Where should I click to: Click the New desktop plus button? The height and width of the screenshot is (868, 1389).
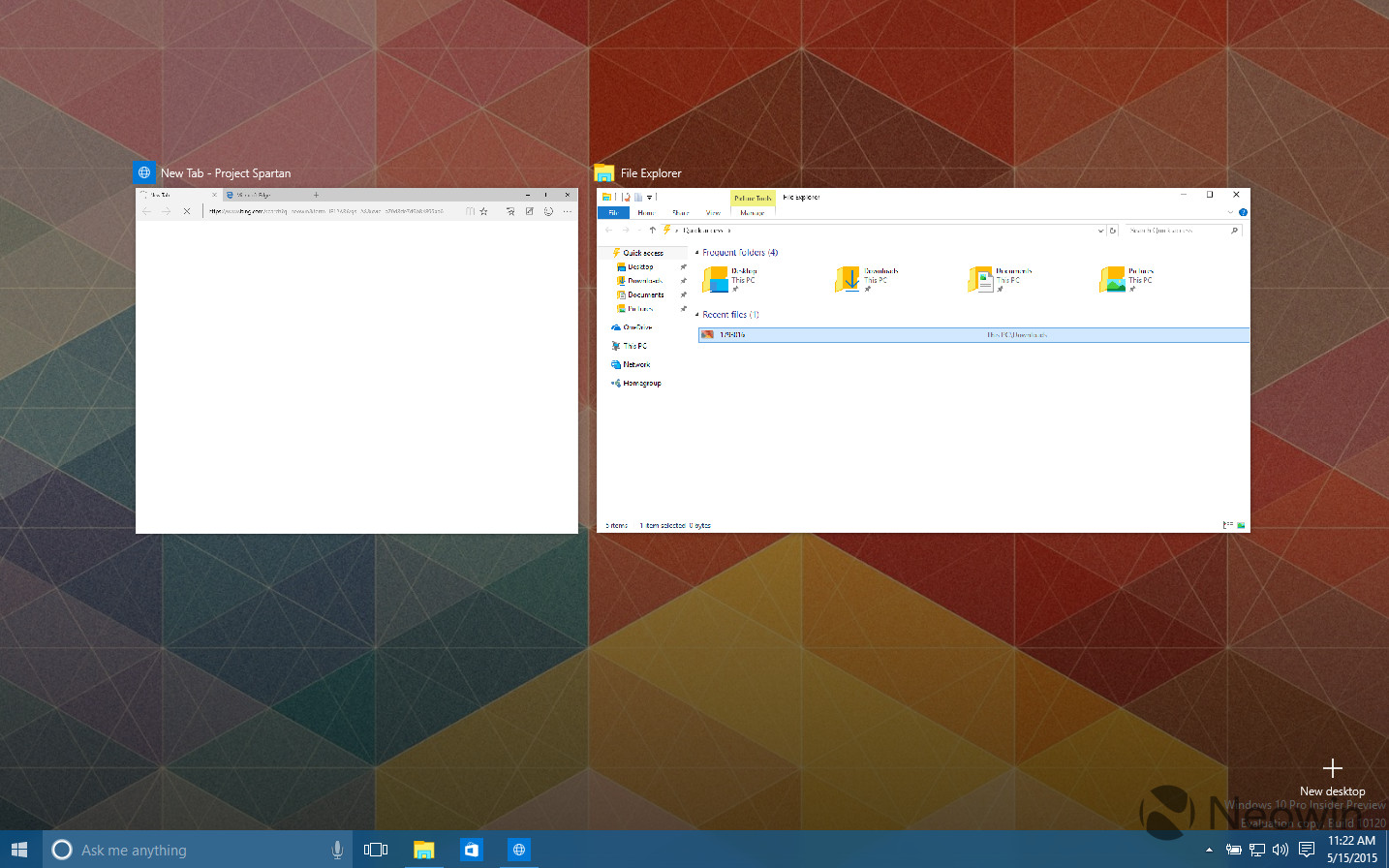point(1332,768)
